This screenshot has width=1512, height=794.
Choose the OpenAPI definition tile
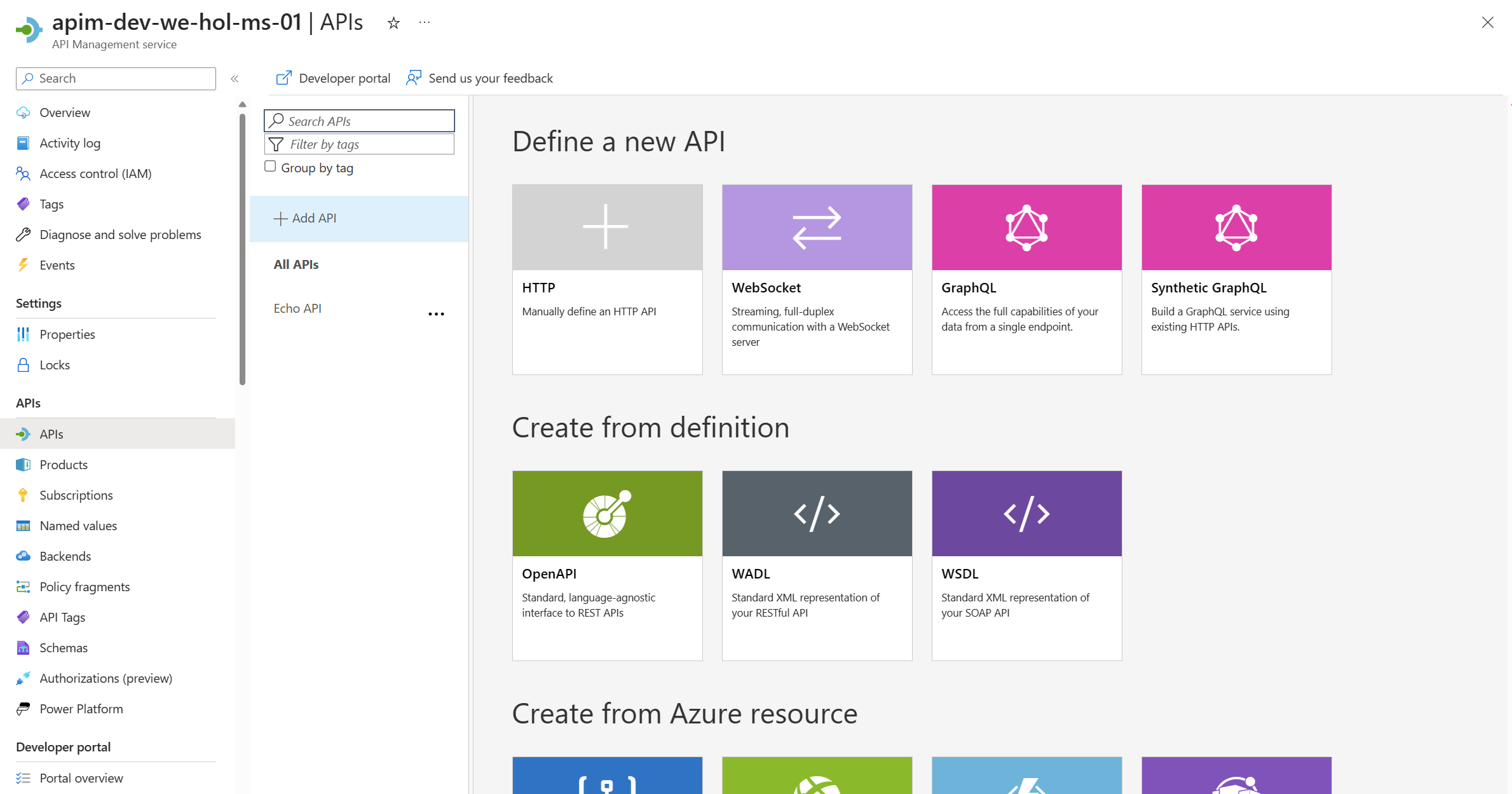pyautogui.click(x=607, y=566)
